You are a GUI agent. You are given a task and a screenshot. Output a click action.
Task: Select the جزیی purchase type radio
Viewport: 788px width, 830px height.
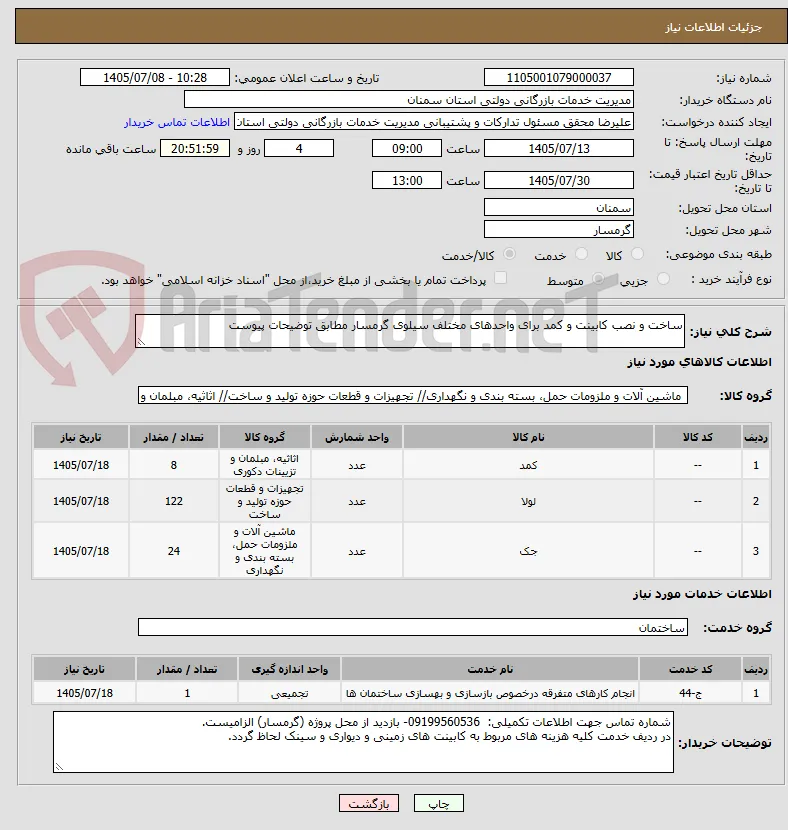(x=663, y=278)
